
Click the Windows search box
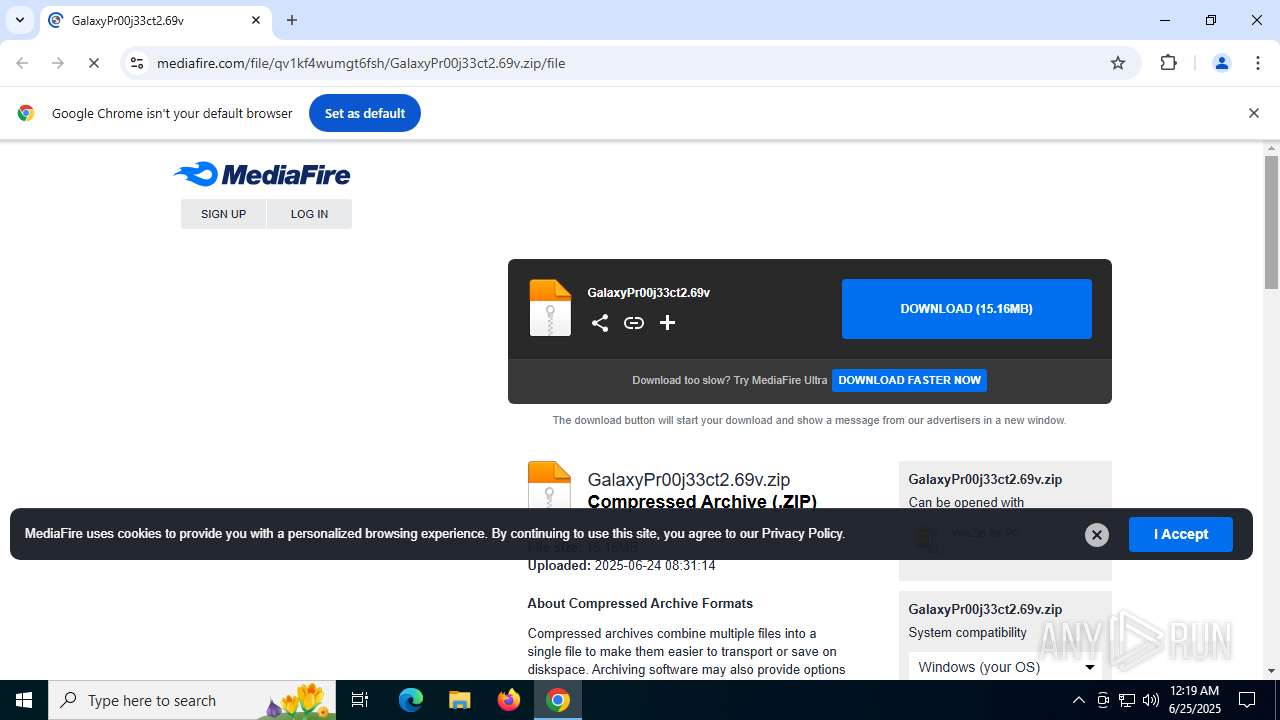pyautogui.click(x=194, y=700)
